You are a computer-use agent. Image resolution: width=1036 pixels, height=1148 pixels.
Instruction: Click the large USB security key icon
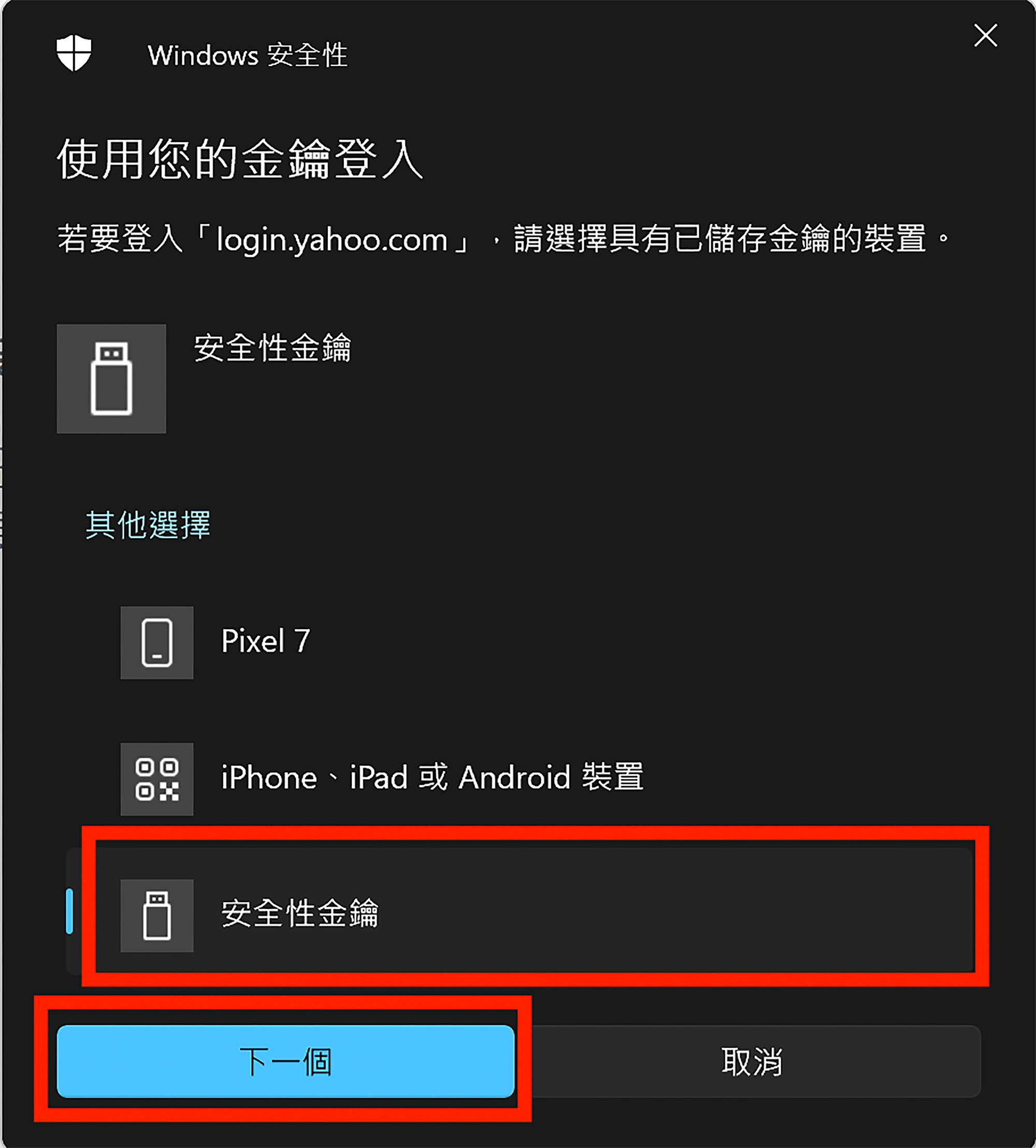pos(111,379)
